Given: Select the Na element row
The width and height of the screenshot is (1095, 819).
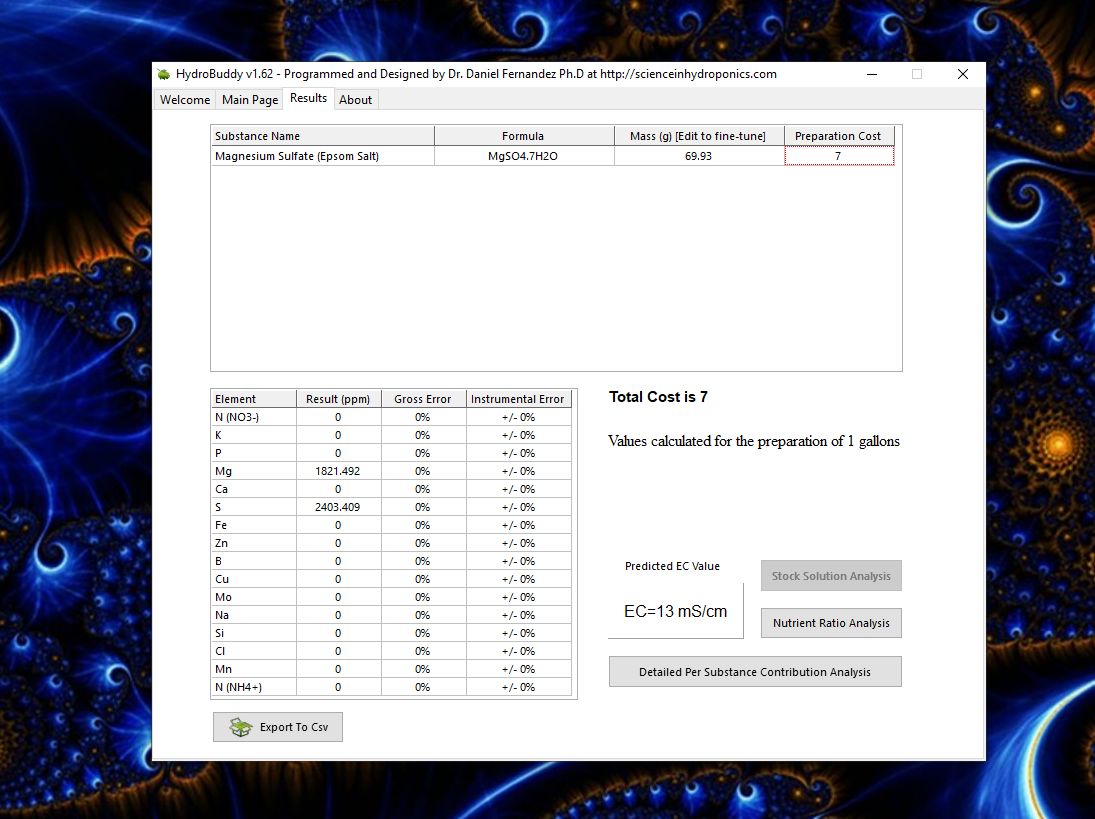Looking at the screenshot, I should (x=391, y=615).
